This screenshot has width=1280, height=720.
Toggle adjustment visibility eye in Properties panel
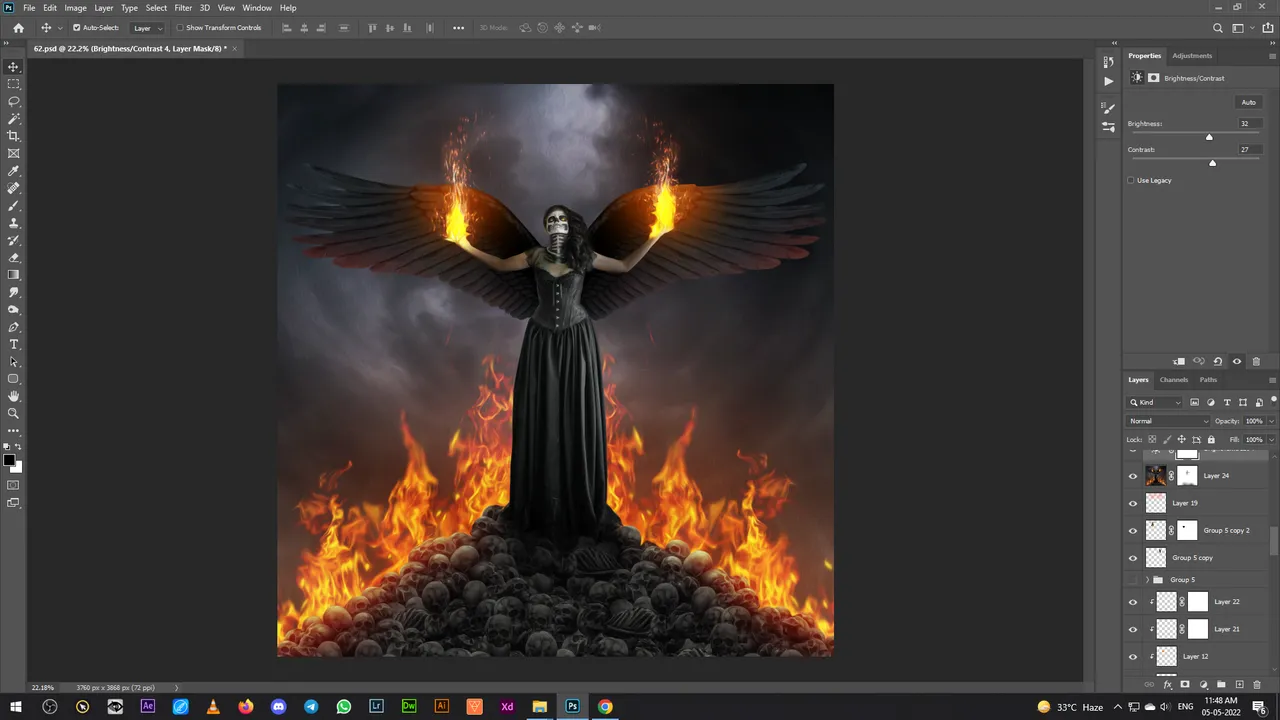click(x=1237, y=362)
